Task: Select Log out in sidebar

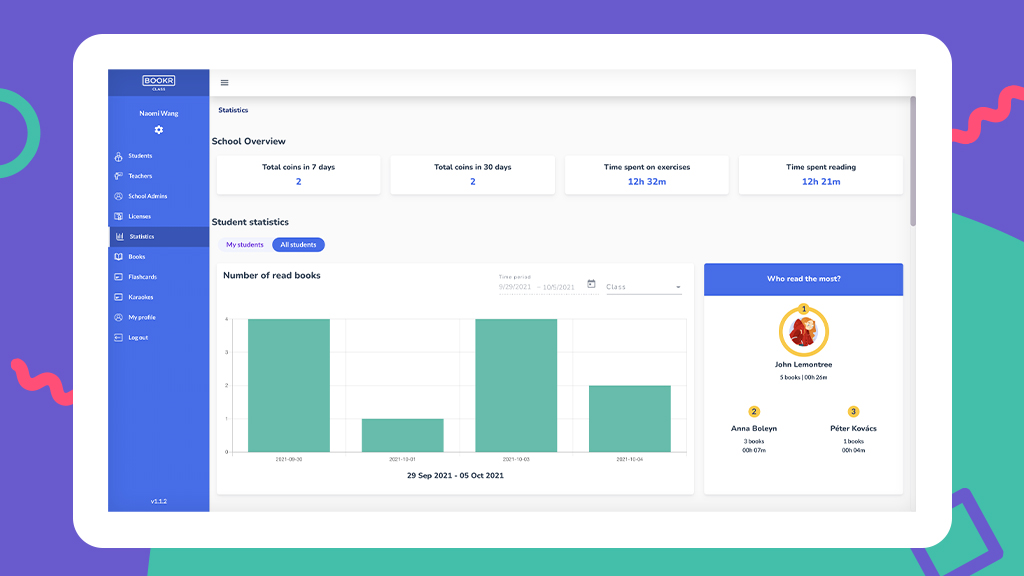Action: click(x=159, y=338)
